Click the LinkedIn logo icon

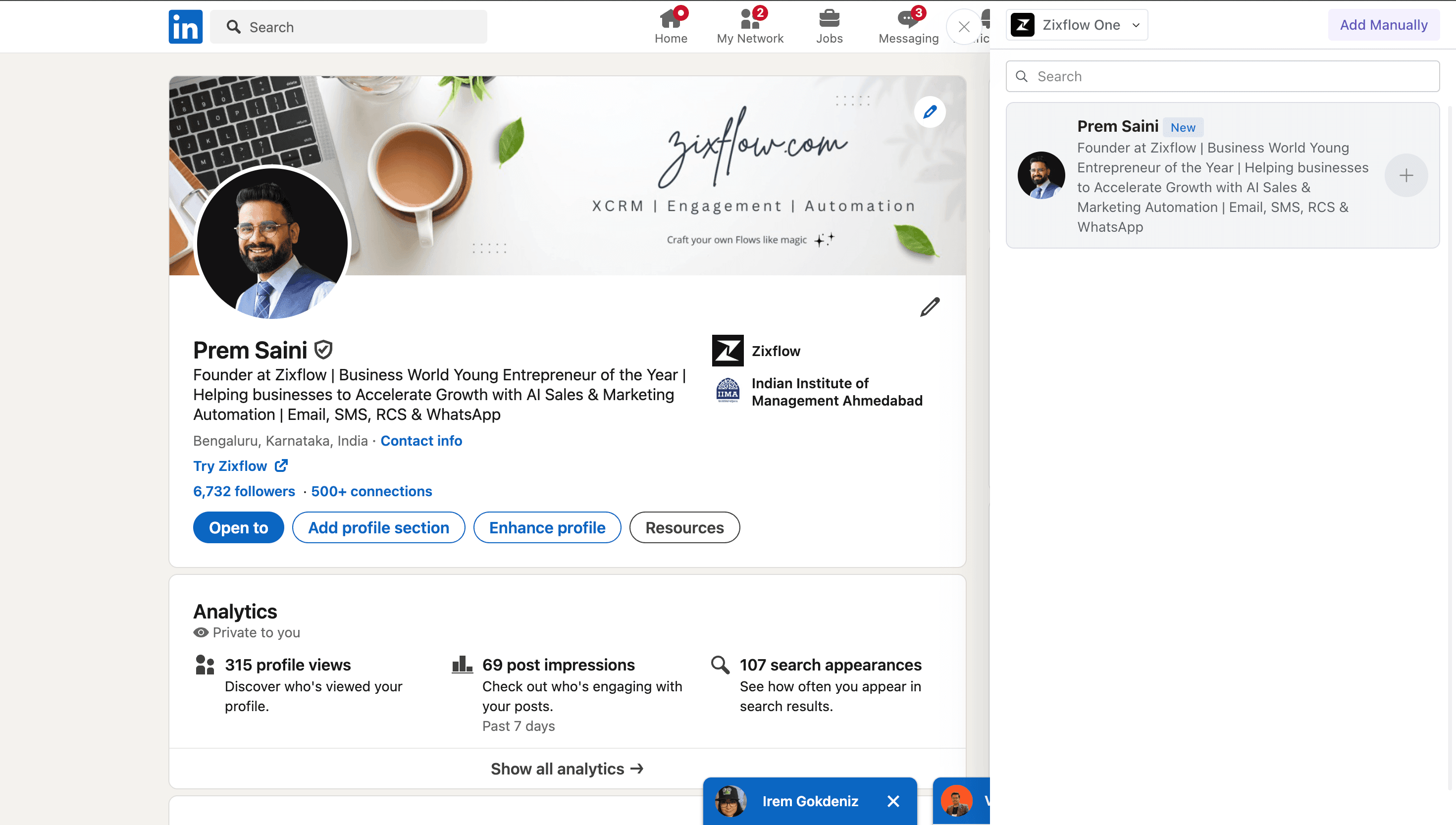point(185,27)
